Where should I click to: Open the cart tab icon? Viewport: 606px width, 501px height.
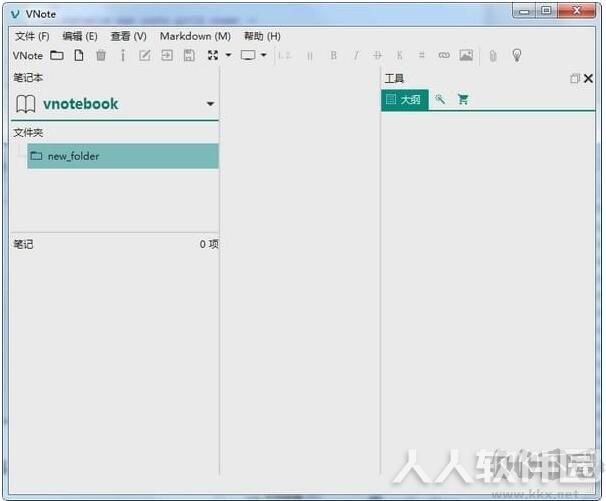pos(463,99)
